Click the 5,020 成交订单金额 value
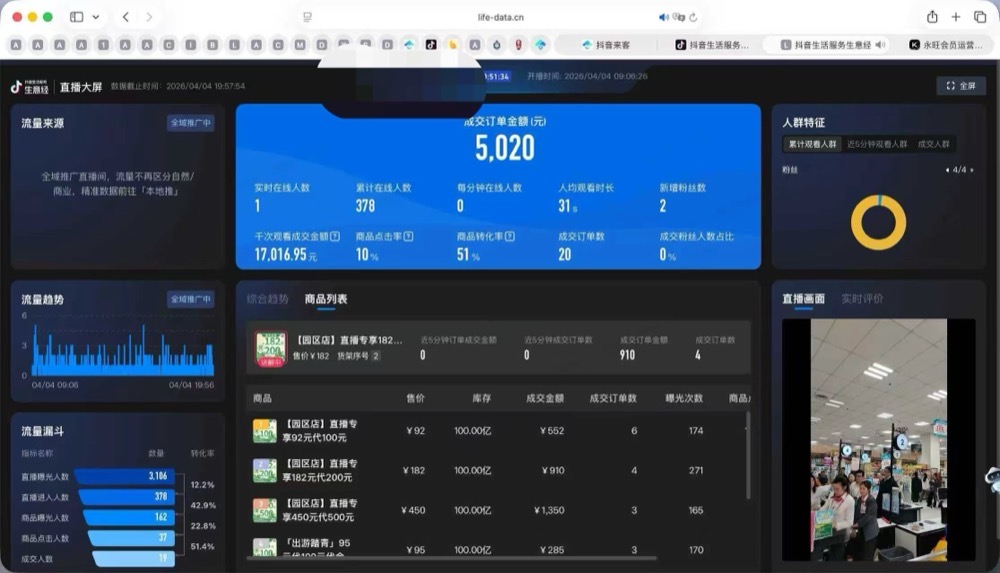This screenshot has width=1000, height=573. pos(504,148)
